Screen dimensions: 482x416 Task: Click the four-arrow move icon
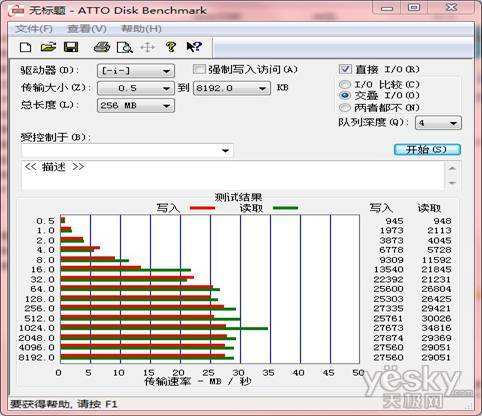(147, 47)
